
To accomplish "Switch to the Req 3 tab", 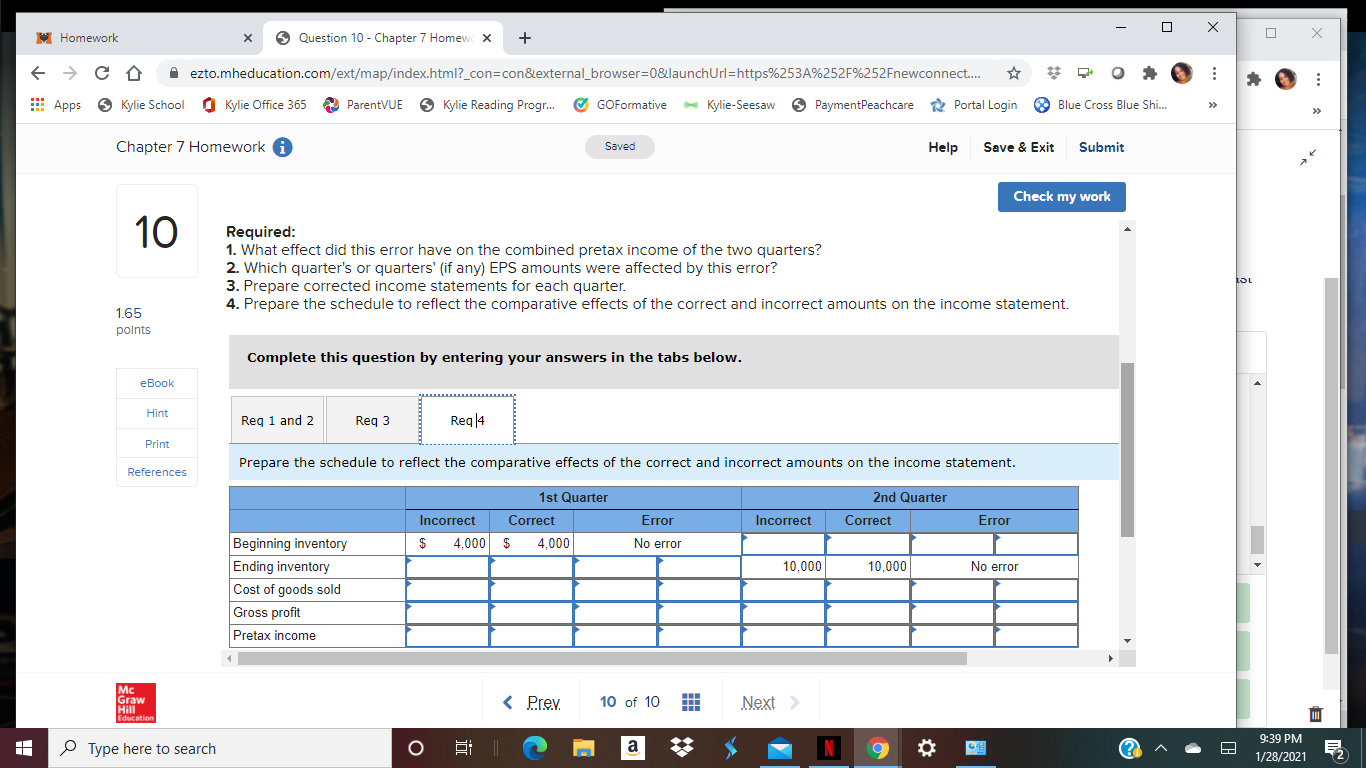I will [371, 419].
